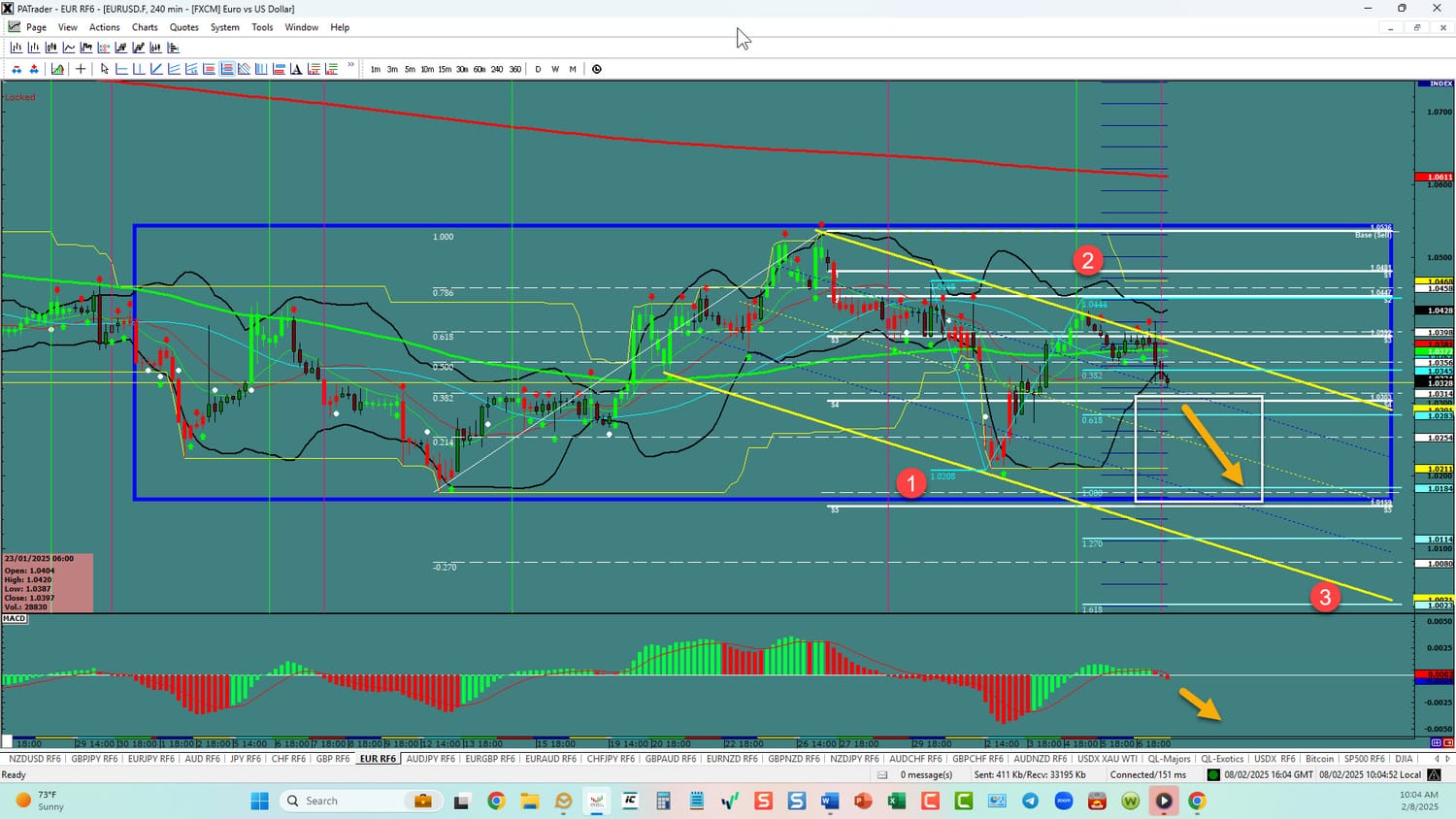Pick the vertical line drawing tool
The image size is (1456, 819).
[139, 69]
